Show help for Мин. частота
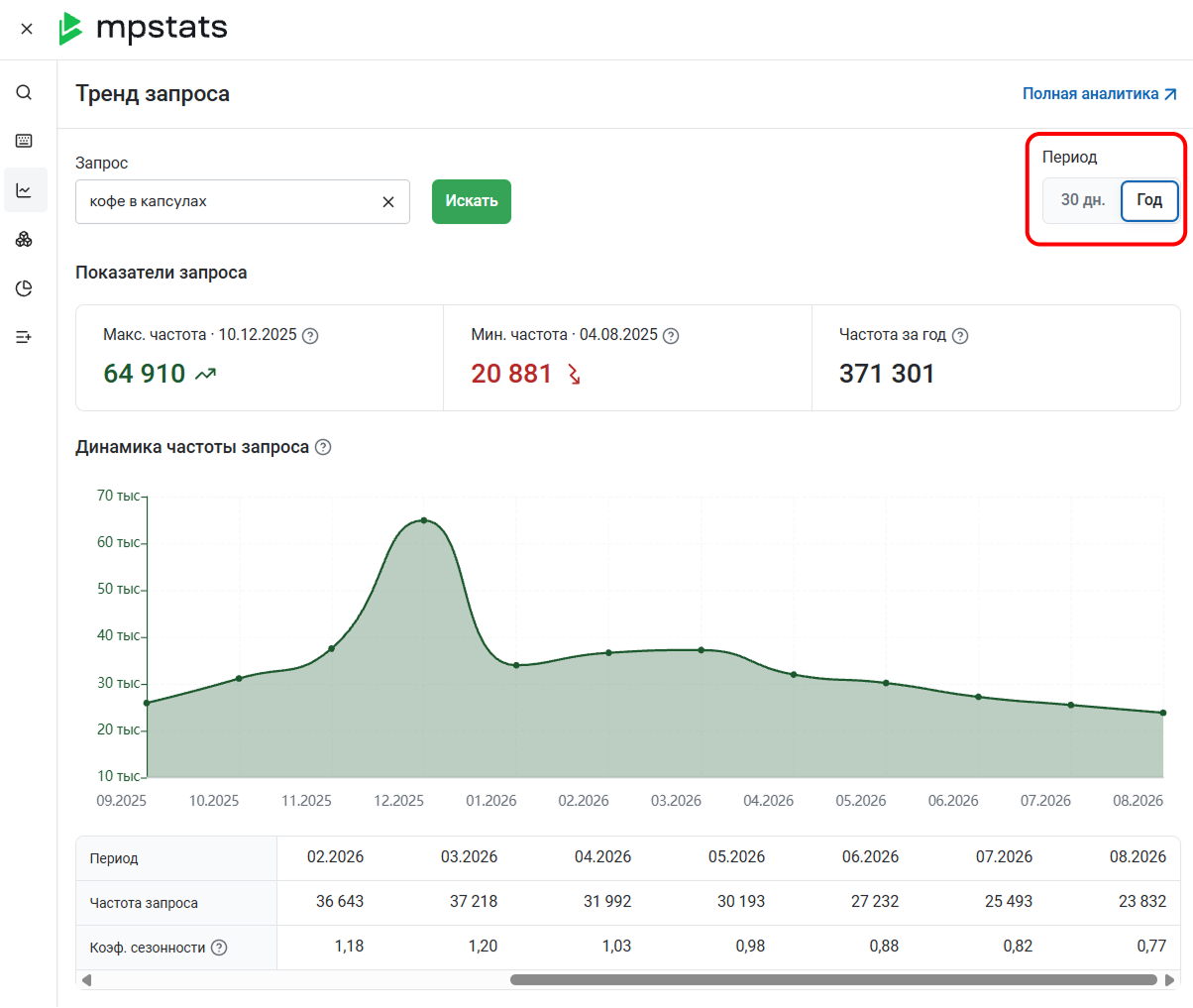Image resolution: width=1193 pixels, height=1008 pixels. pos(671,336)
